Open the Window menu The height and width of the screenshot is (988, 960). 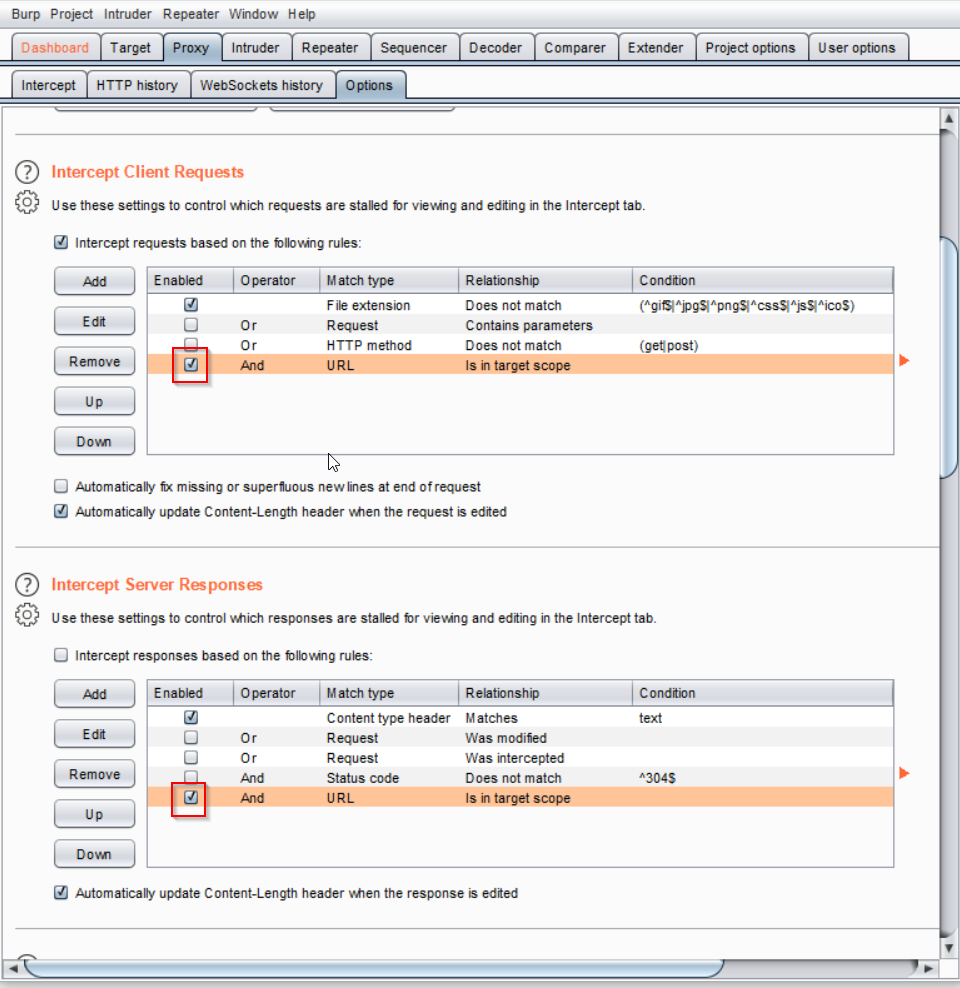253,14
